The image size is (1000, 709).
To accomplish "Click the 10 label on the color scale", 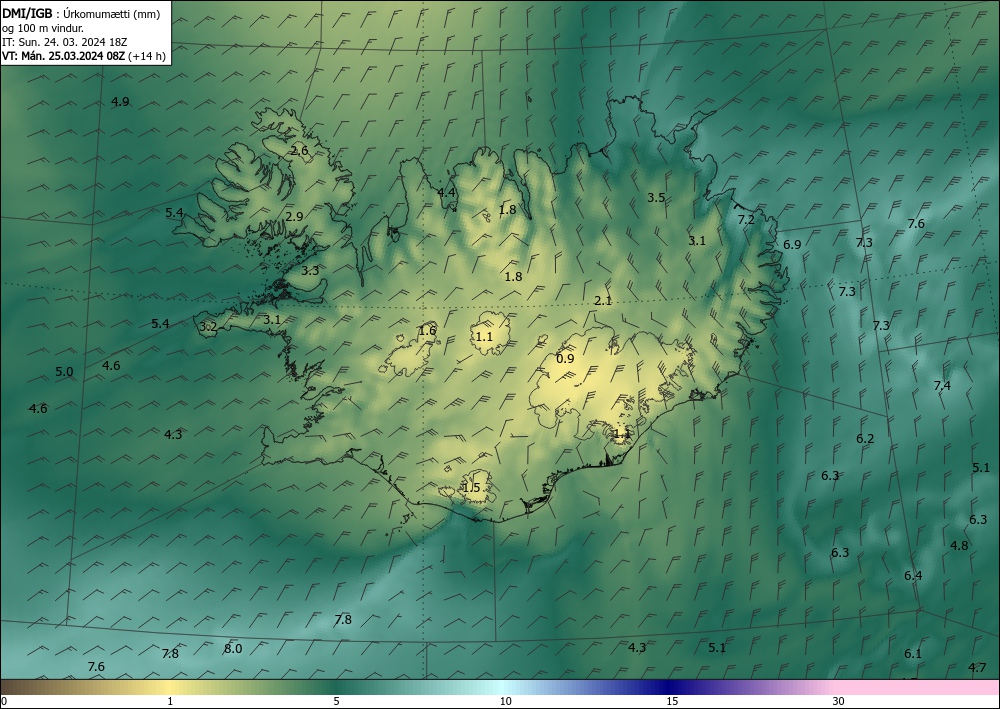I will click(505, 701).
